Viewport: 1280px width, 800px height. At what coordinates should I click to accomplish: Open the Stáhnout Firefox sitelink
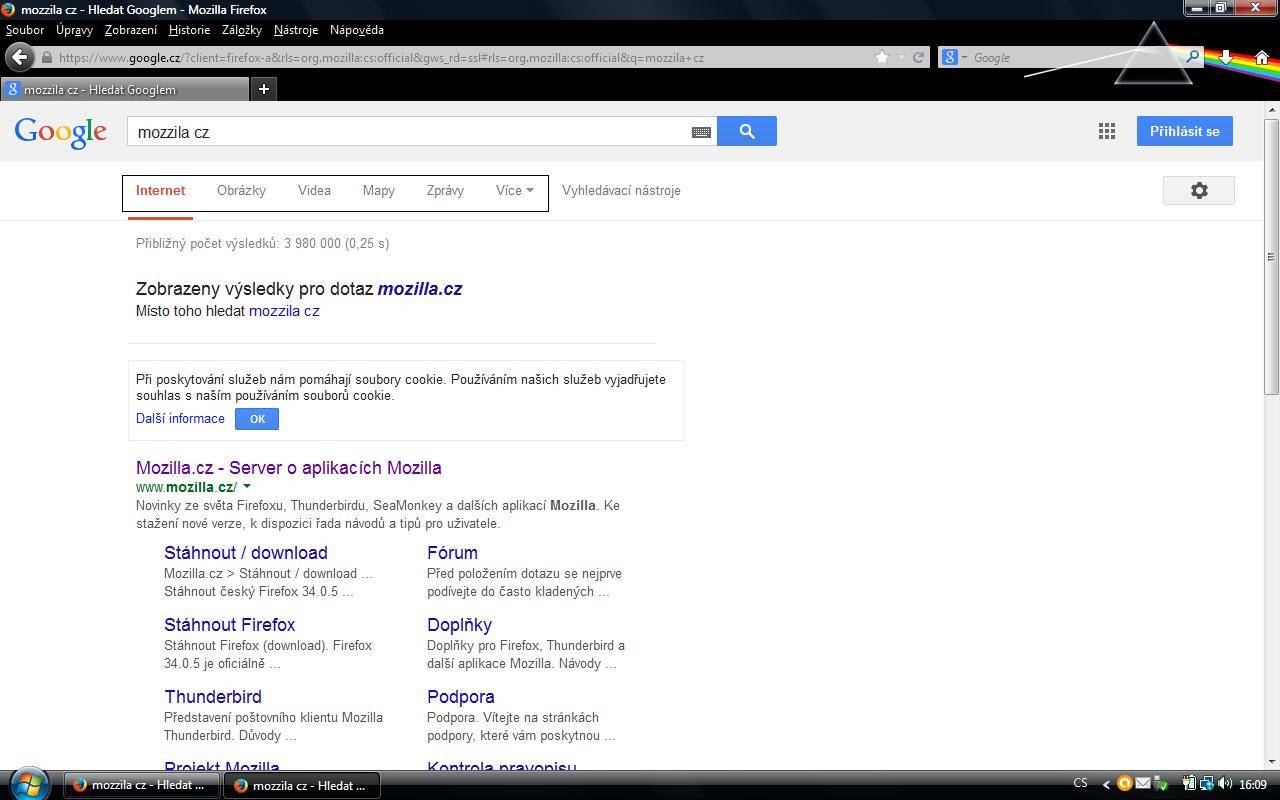click(x=230, y=625)
